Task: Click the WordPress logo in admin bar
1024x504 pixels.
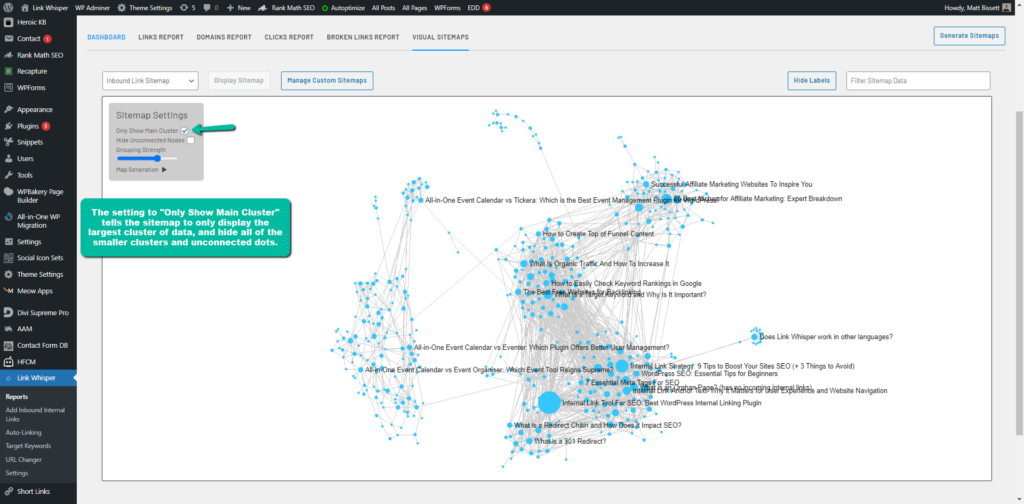Action: pyautogui.click(x=8, y=7)
